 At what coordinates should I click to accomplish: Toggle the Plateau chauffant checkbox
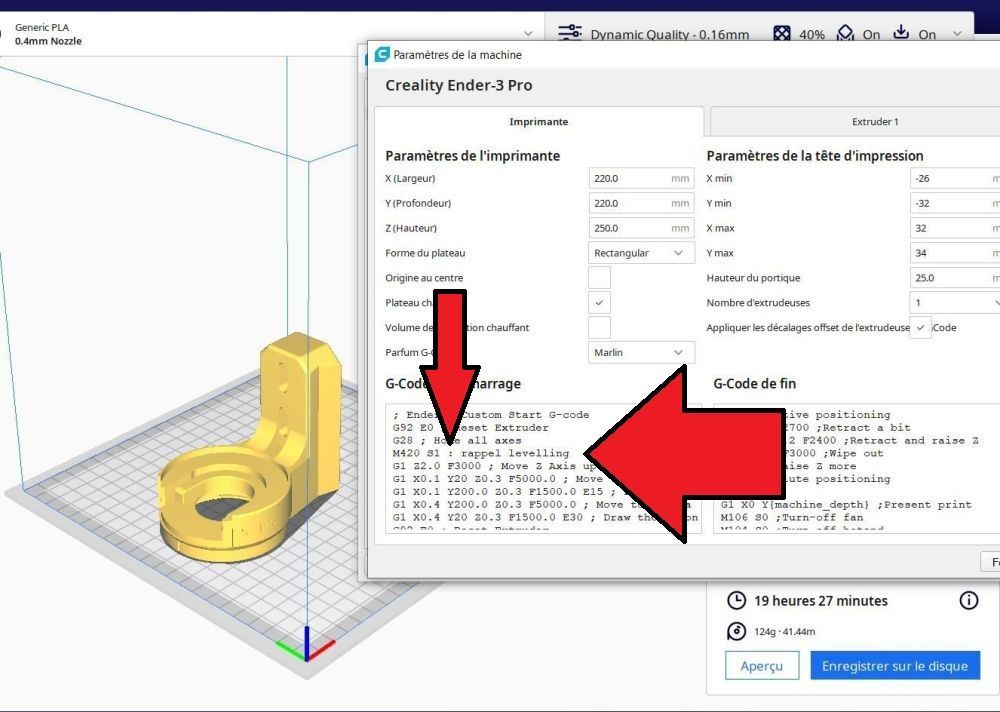tap(599, 302)
